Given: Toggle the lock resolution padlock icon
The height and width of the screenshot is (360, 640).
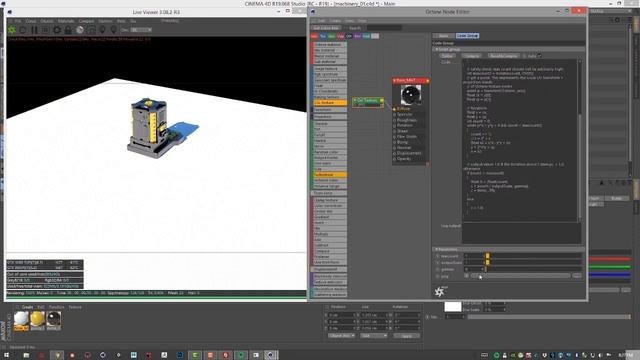Looking at the screenshot, I should click(68, 30).
